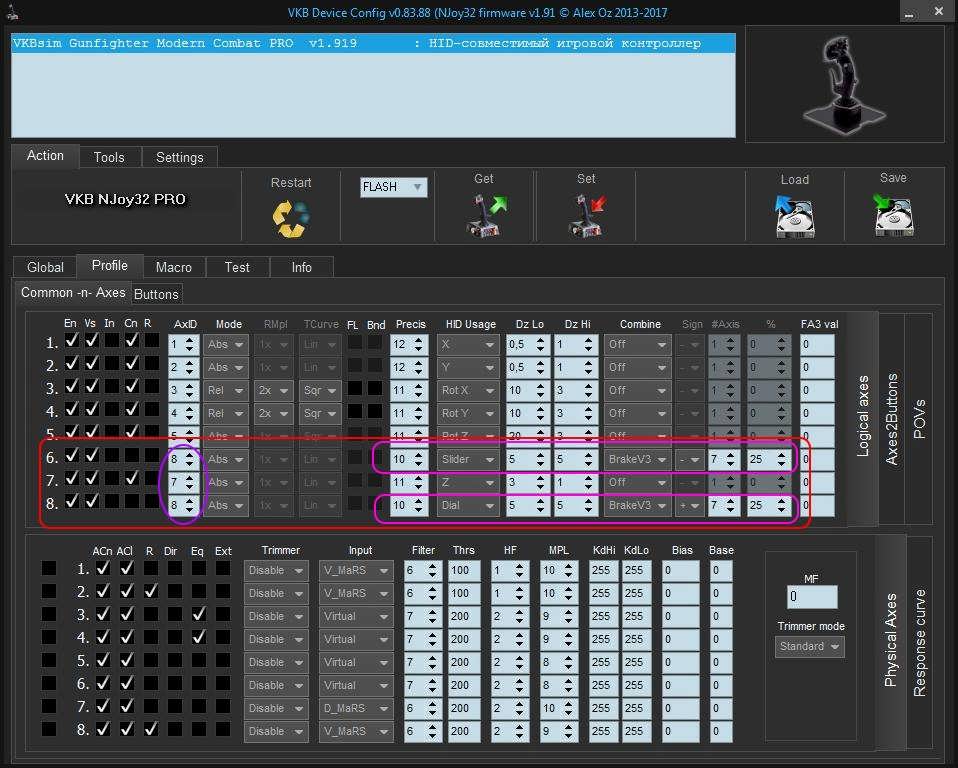The image size is (958, 768).
Task: Toggle leftmost checkbox for physical axis 1
Action: pyautogui.click(x=49, y=568)
